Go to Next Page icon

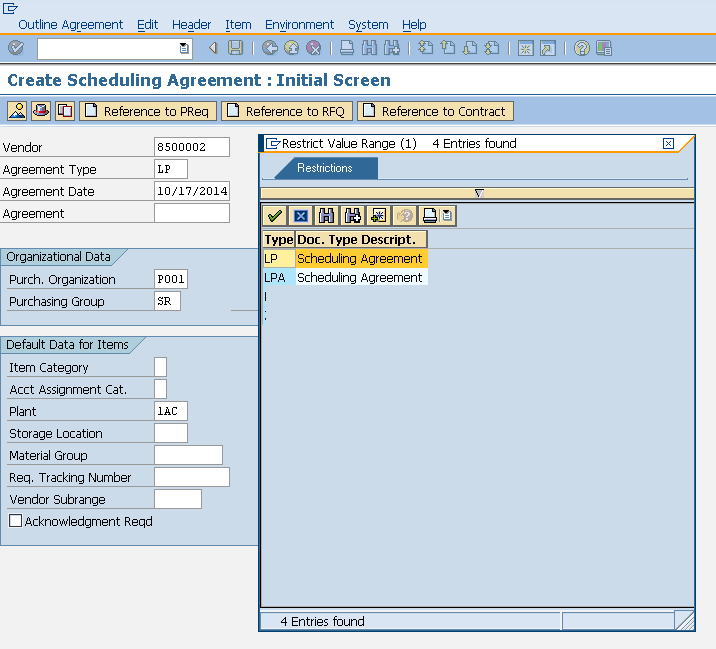point(470,47)
